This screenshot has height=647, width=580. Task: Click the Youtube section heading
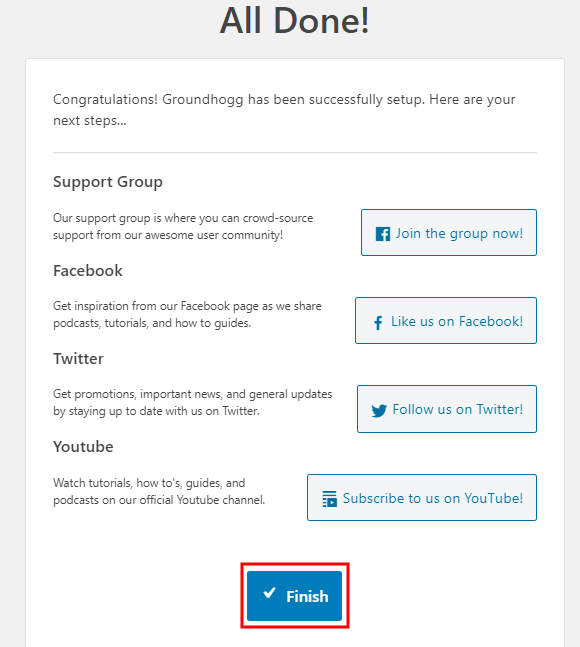(x=83, y=447)
